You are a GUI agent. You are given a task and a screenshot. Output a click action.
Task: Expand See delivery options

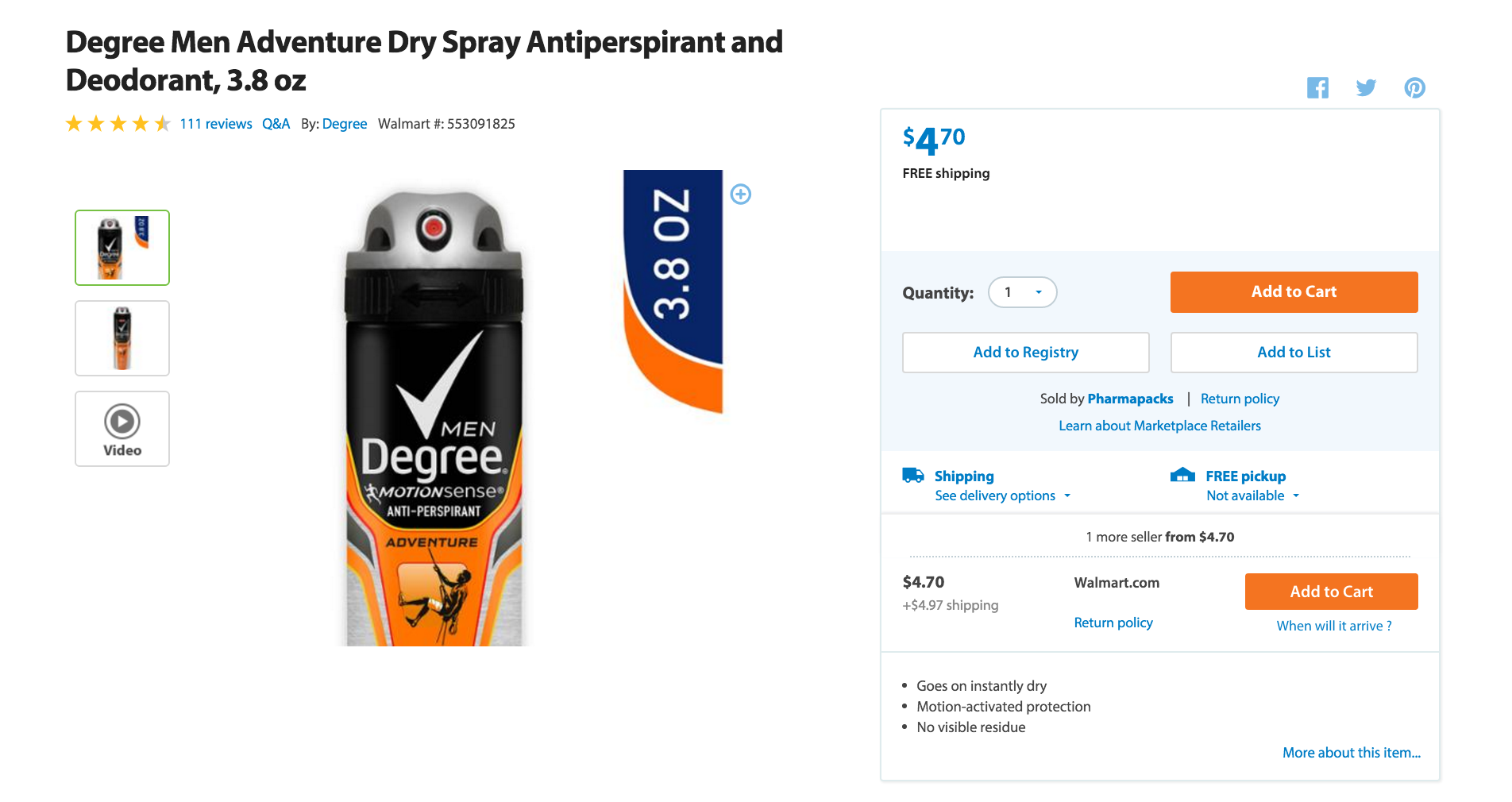[x=1003, y=495]
